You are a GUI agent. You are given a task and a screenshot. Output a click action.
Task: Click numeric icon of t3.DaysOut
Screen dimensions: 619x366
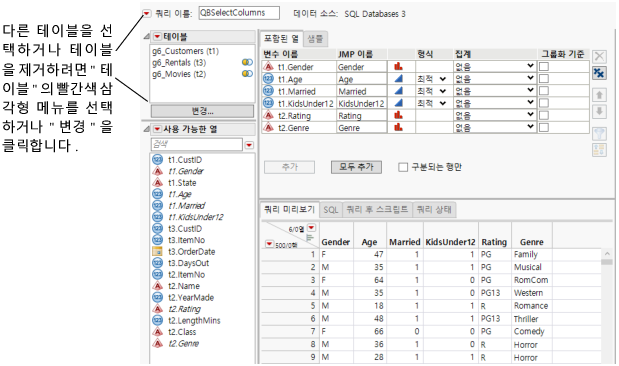click(x=158, y=263)
